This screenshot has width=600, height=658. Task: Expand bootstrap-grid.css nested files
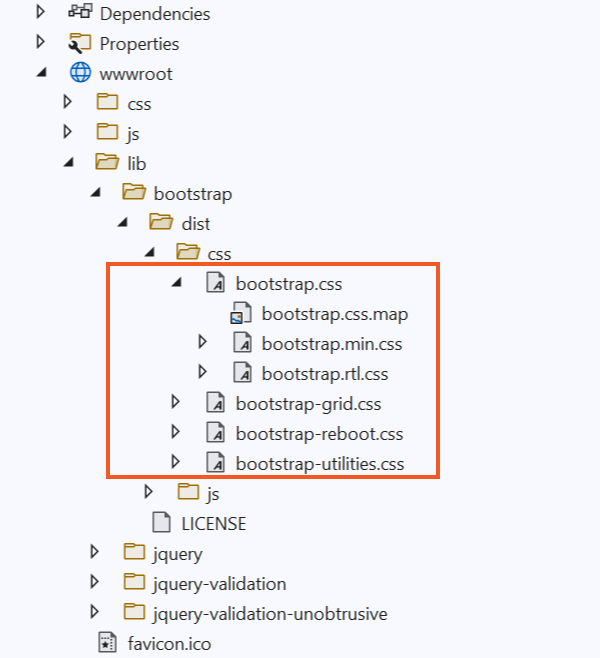click(175, 402)
